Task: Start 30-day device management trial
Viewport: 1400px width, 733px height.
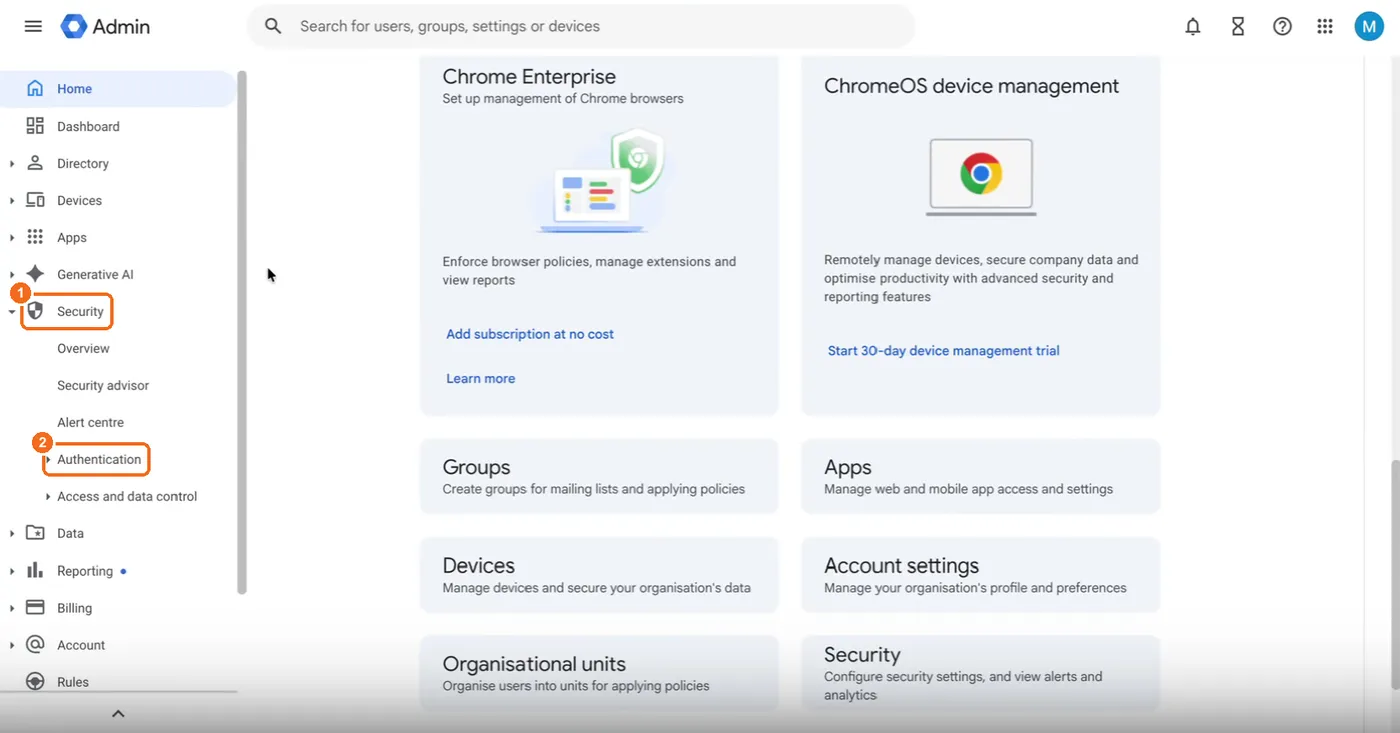Action: (944, 351)
